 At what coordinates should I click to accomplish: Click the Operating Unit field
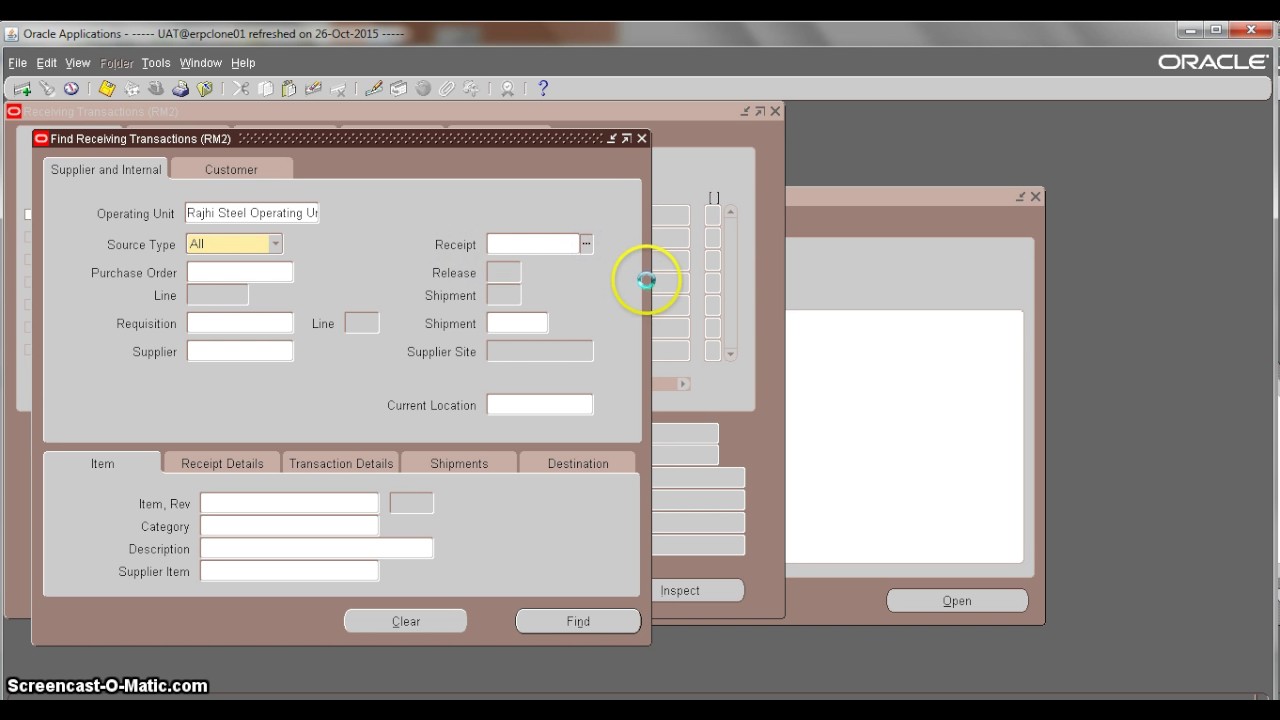(x=252, y=213)
